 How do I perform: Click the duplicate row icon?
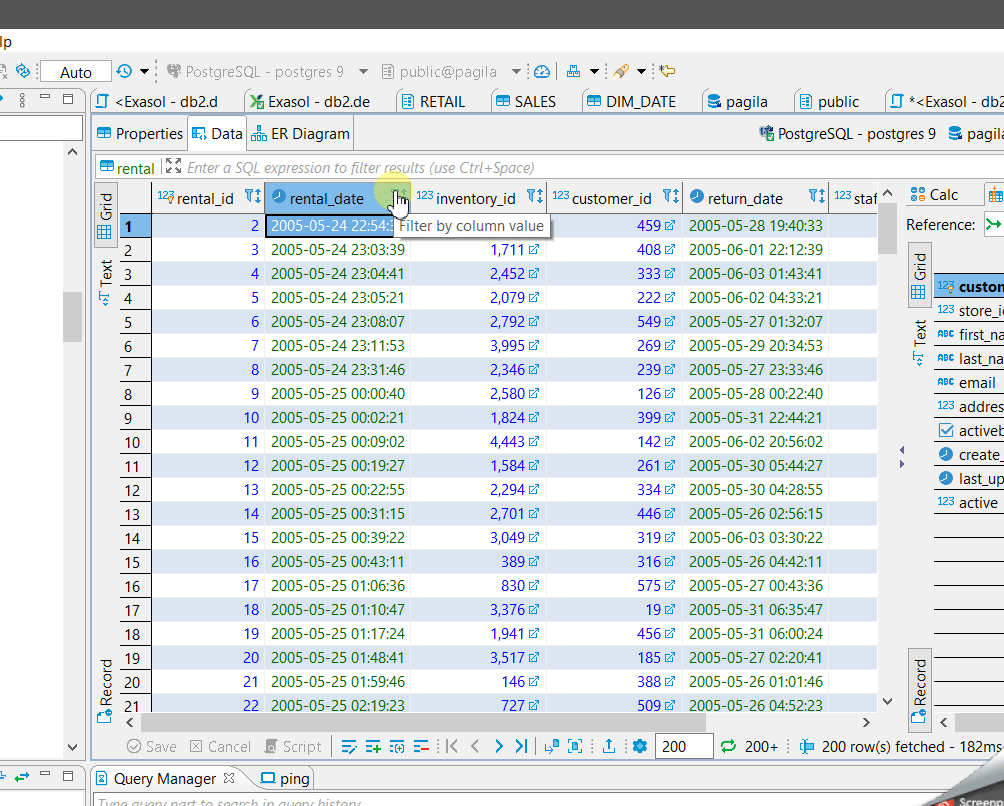pos(397,746)
